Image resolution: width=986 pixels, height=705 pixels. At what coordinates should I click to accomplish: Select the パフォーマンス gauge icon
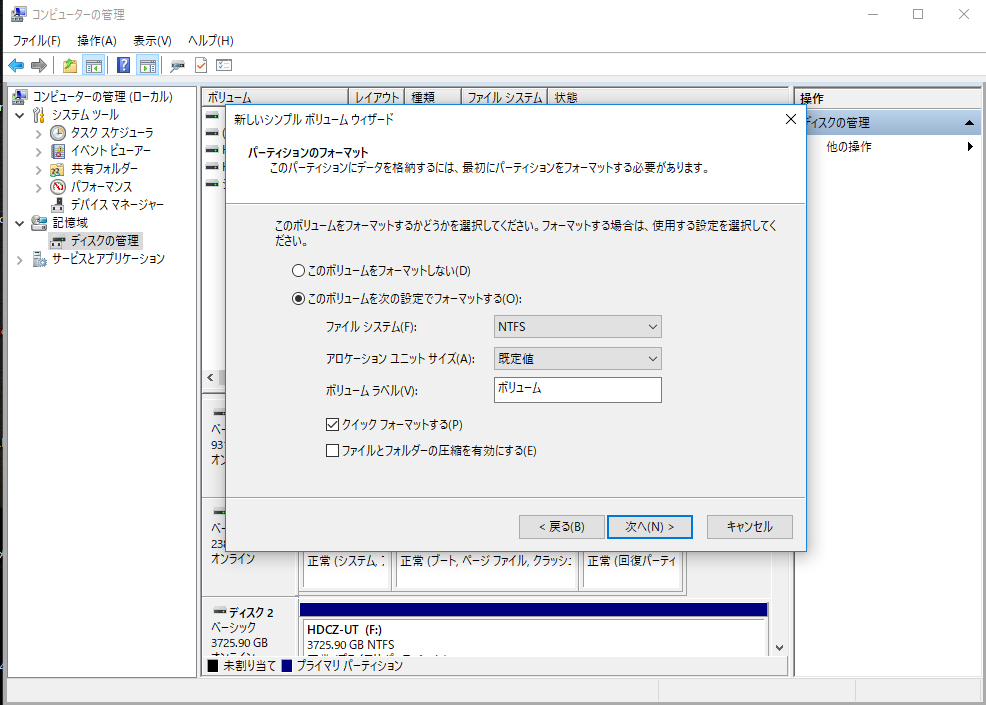[59, 187]
